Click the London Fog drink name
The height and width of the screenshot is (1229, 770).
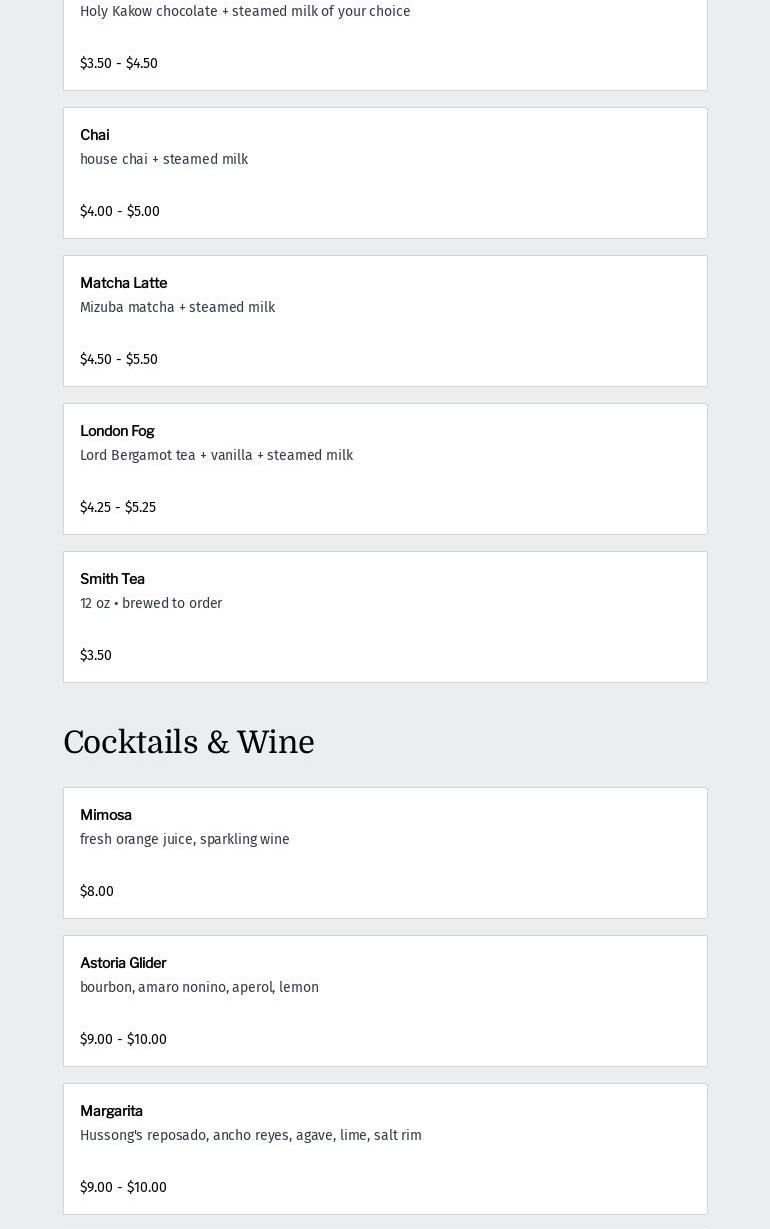117,431
